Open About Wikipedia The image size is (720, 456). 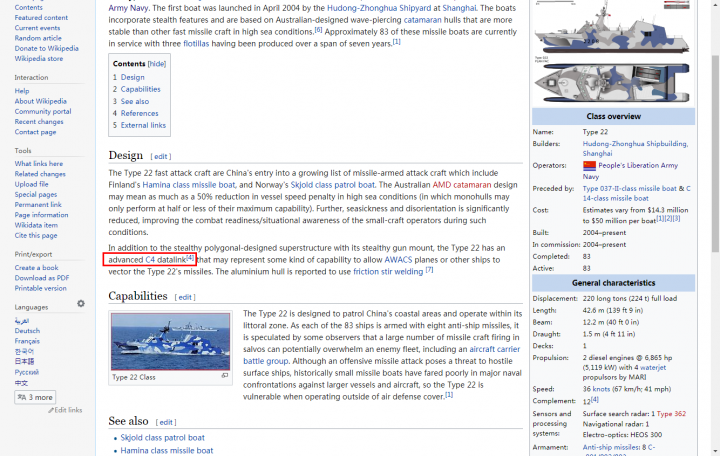point(40,101)
